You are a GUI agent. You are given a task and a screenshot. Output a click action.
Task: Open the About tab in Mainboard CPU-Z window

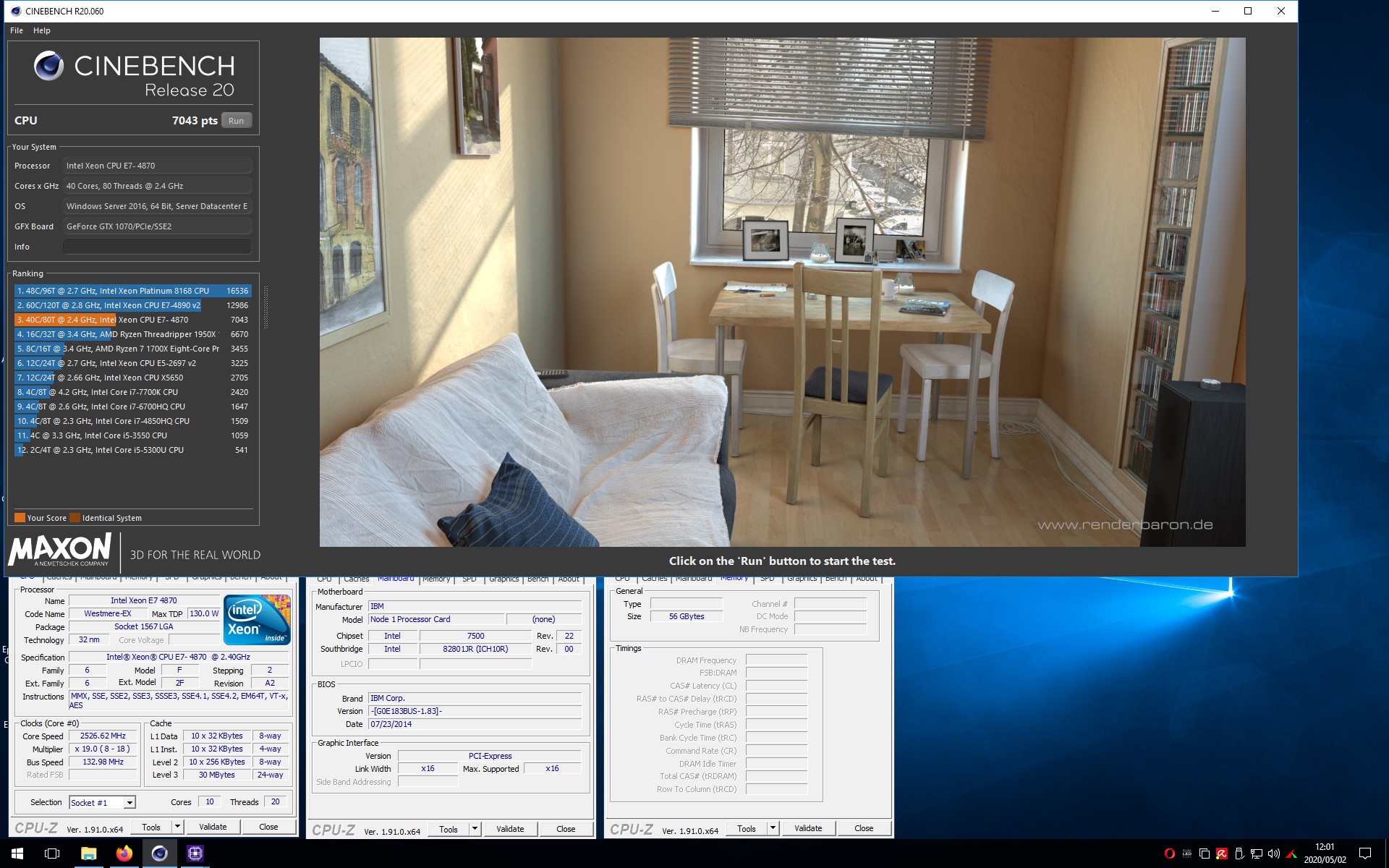pyautogui.click(x=569, y=579)
